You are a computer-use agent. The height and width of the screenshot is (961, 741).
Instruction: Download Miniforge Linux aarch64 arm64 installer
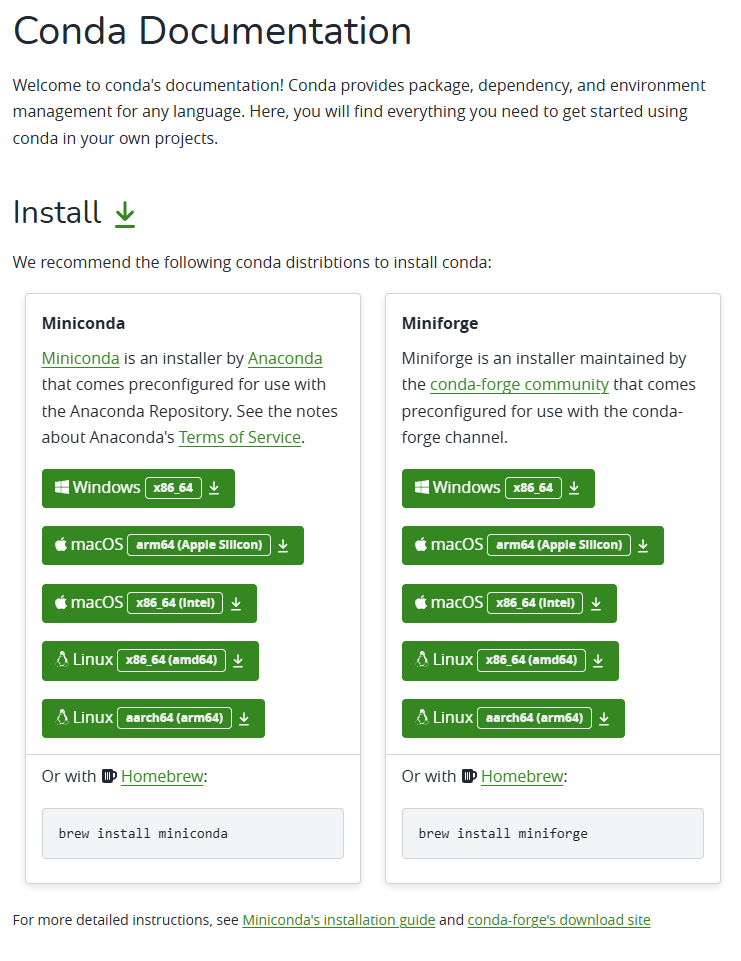[513, 718]
